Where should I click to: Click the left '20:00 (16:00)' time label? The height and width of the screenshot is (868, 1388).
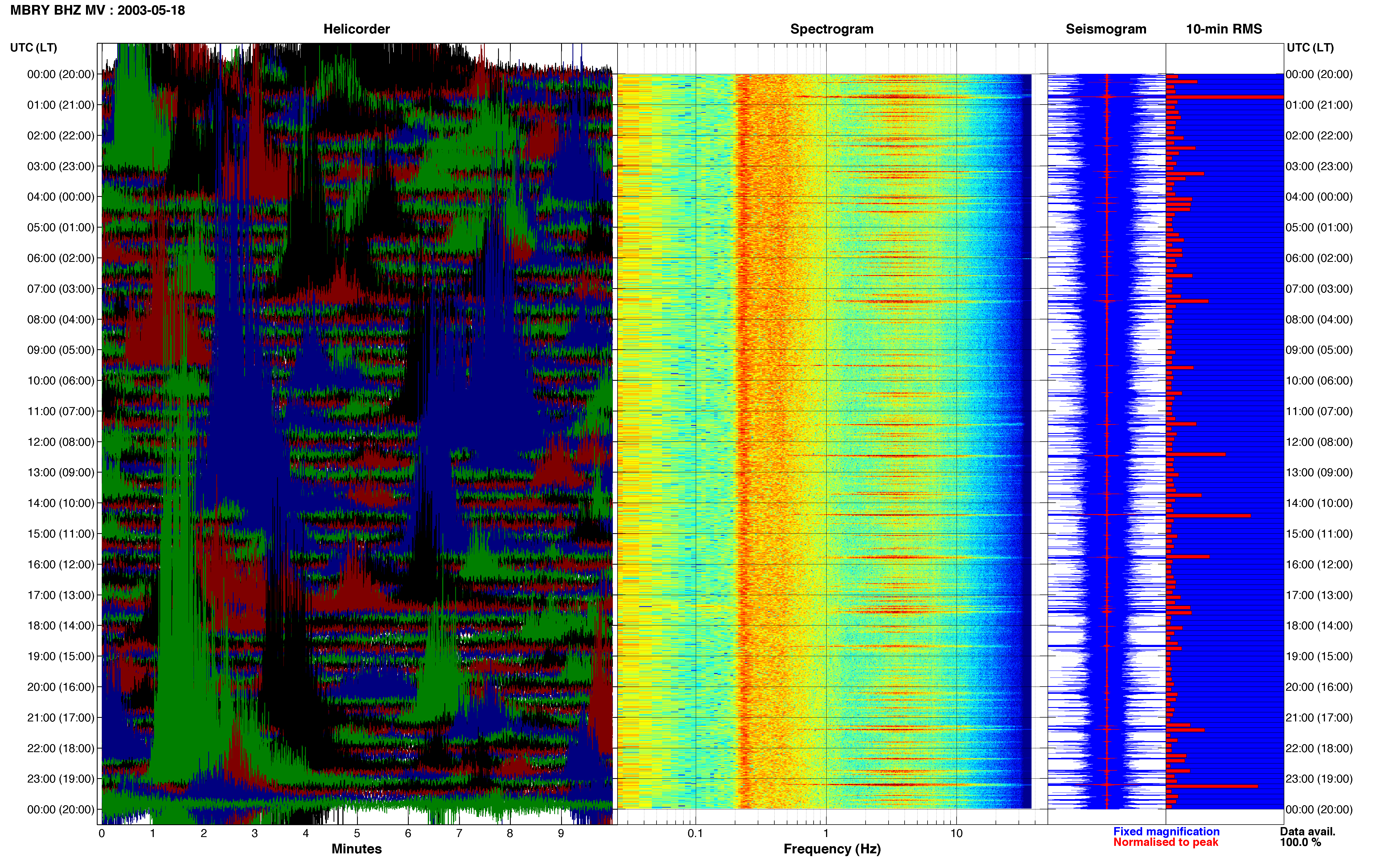[x=61, y=687]
